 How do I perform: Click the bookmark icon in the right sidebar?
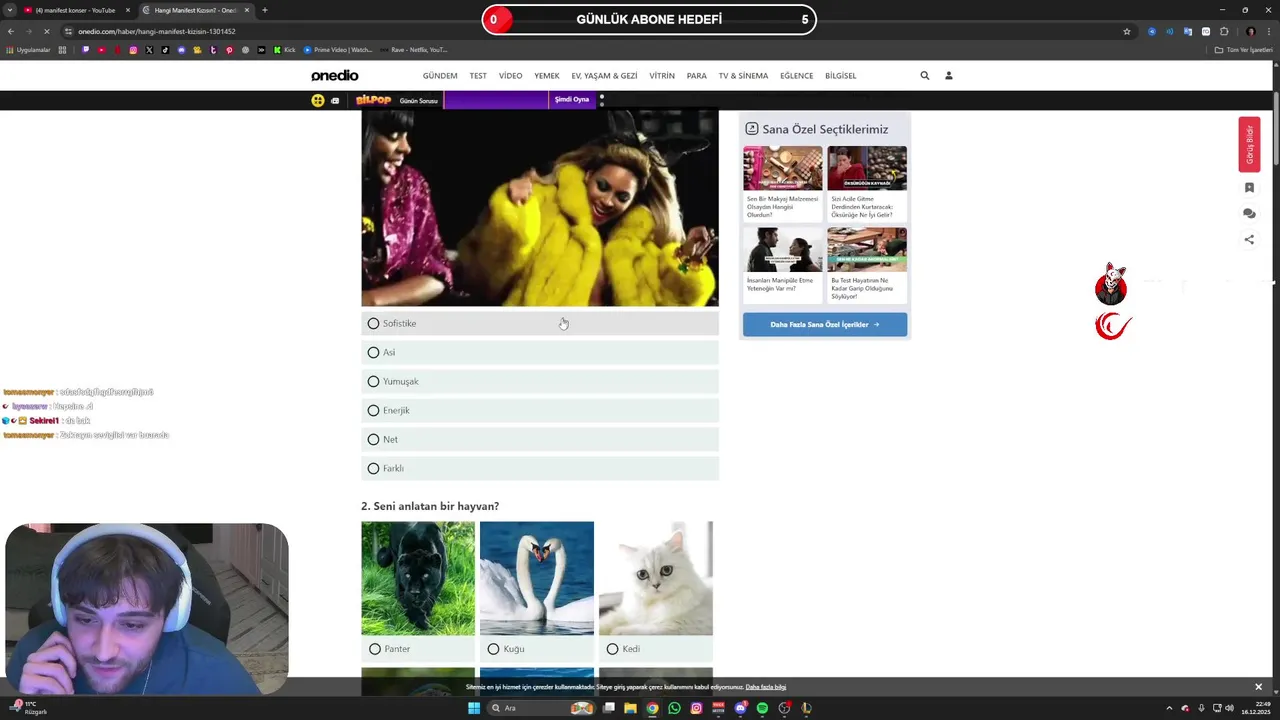[x=1249, y=187]
